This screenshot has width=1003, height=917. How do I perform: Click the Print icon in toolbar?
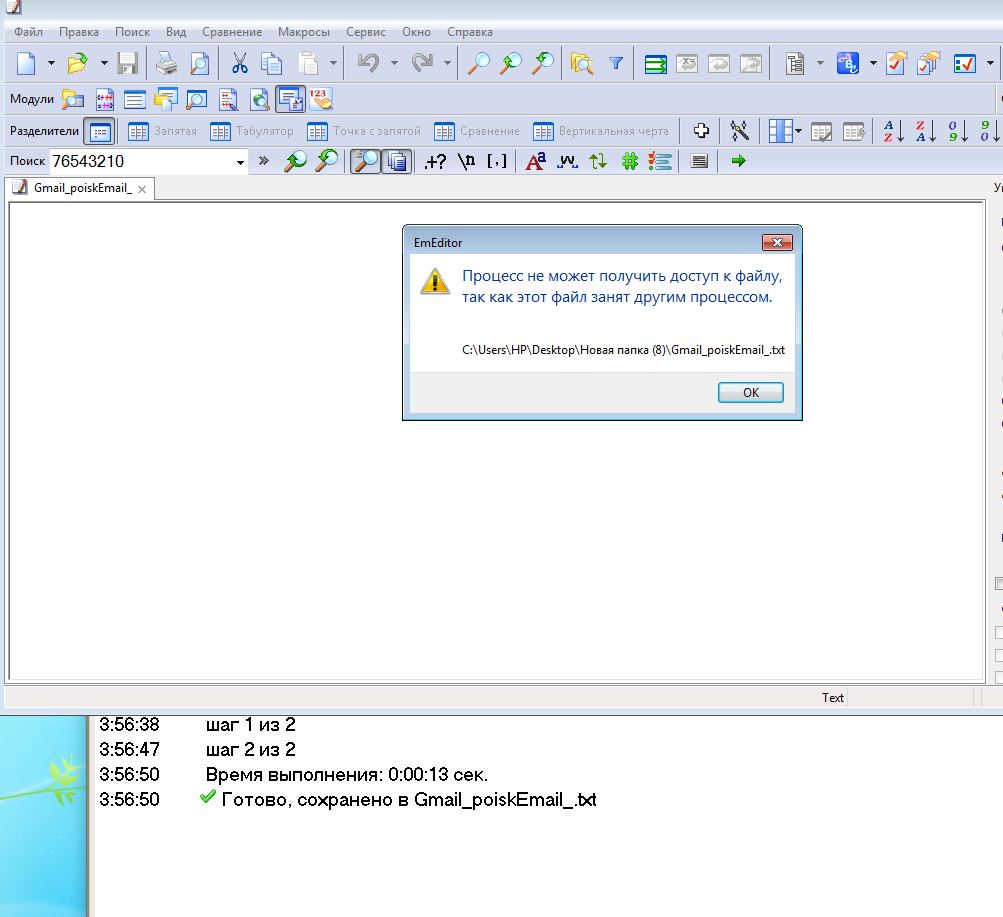[166, 64]
